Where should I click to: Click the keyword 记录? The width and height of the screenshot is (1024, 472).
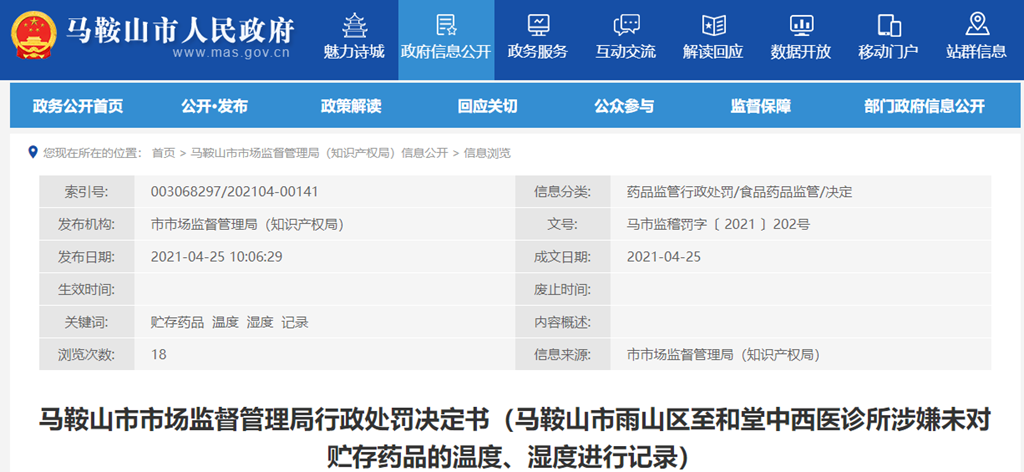click(x=295, y=322)
